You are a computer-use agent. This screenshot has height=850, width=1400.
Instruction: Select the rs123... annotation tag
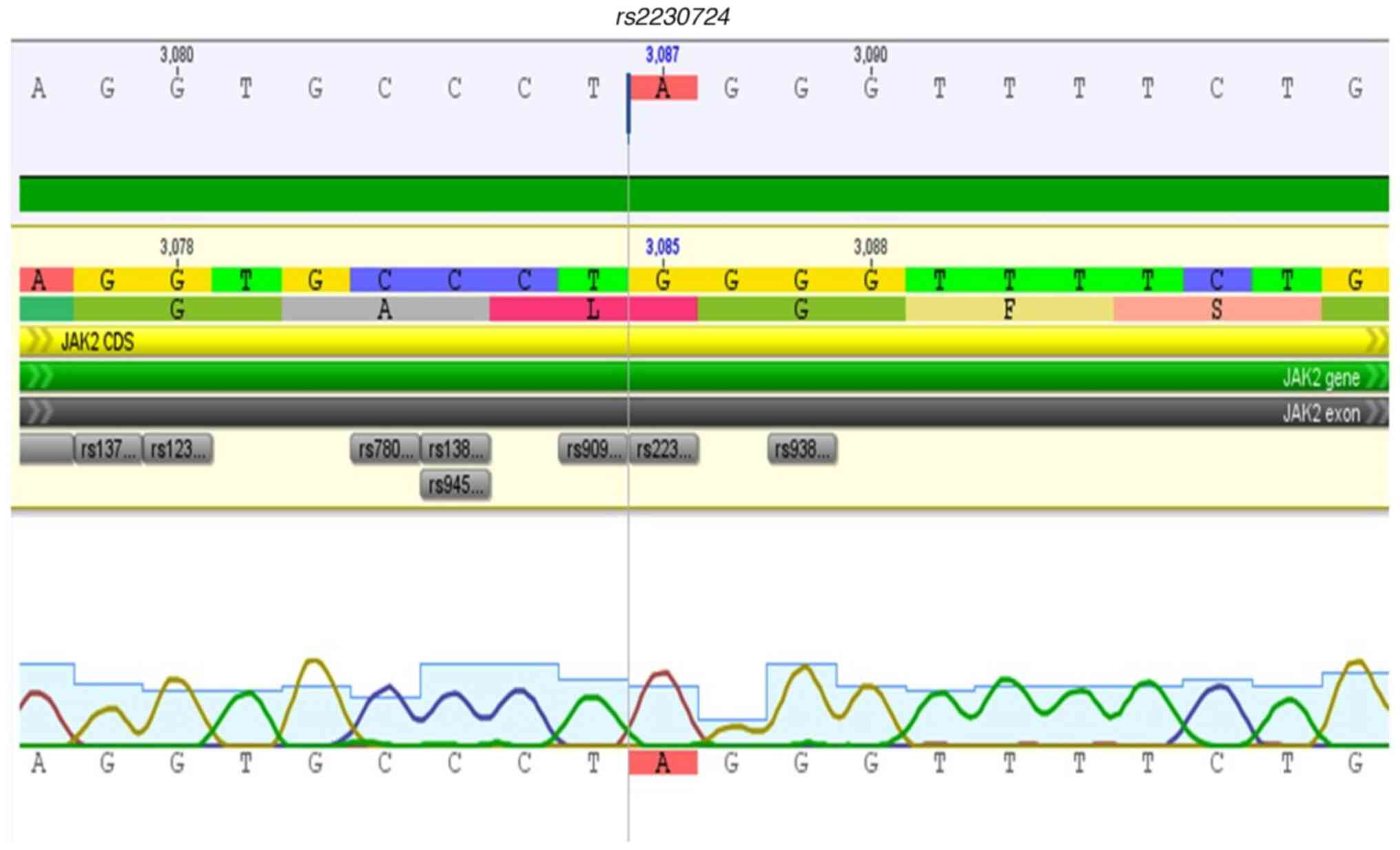point(178,449)
